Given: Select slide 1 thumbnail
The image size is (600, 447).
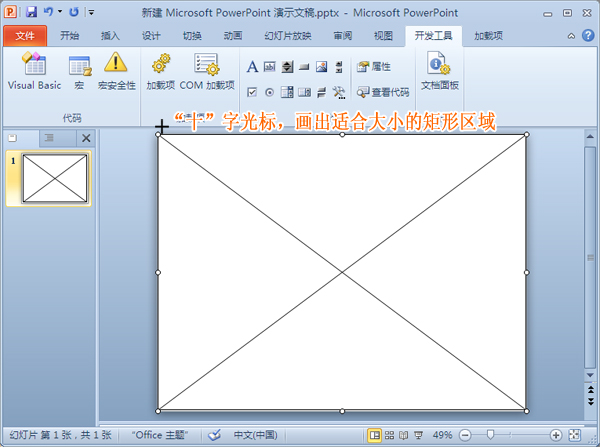Looking at the screenshot, I should coord(55,178).
